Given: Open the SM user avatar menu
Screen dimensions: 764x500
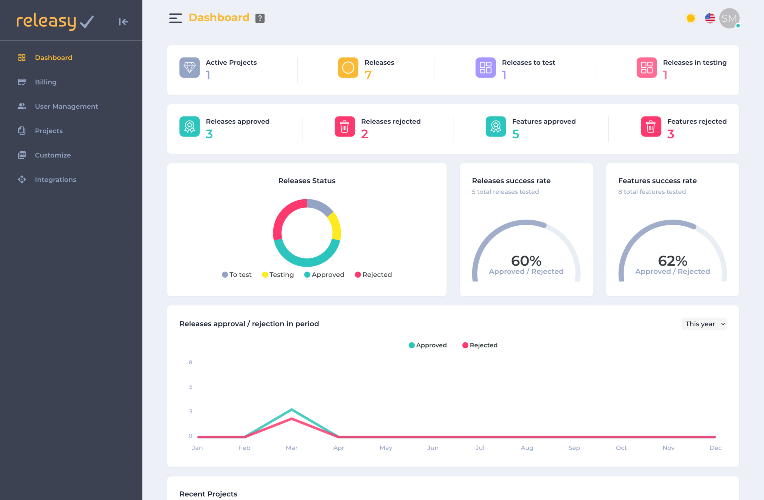Looking at the screenshot, I should point(729,19).
